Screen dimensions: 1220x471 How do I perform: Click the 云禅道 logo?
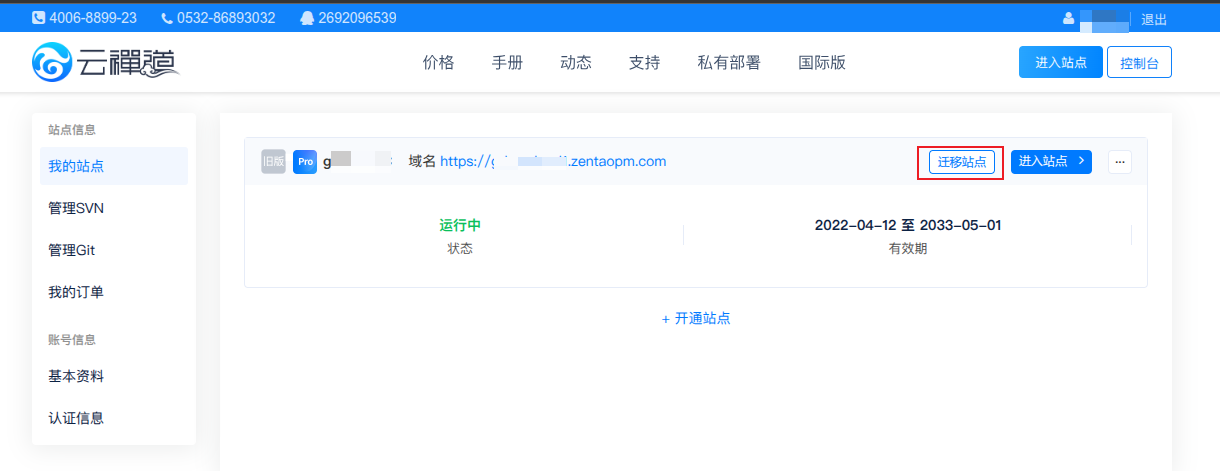[x=105, y=62]
